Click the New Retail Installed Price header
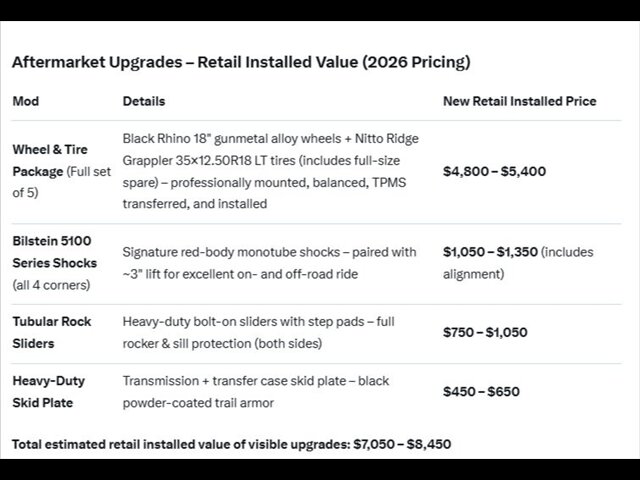Image resolution: width=640 pixels, height=480 pixels. [519, 101]
